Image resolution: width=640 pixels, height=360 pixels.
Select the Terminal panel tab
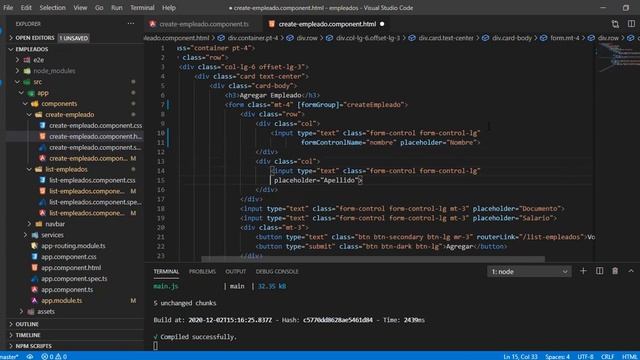166,271
